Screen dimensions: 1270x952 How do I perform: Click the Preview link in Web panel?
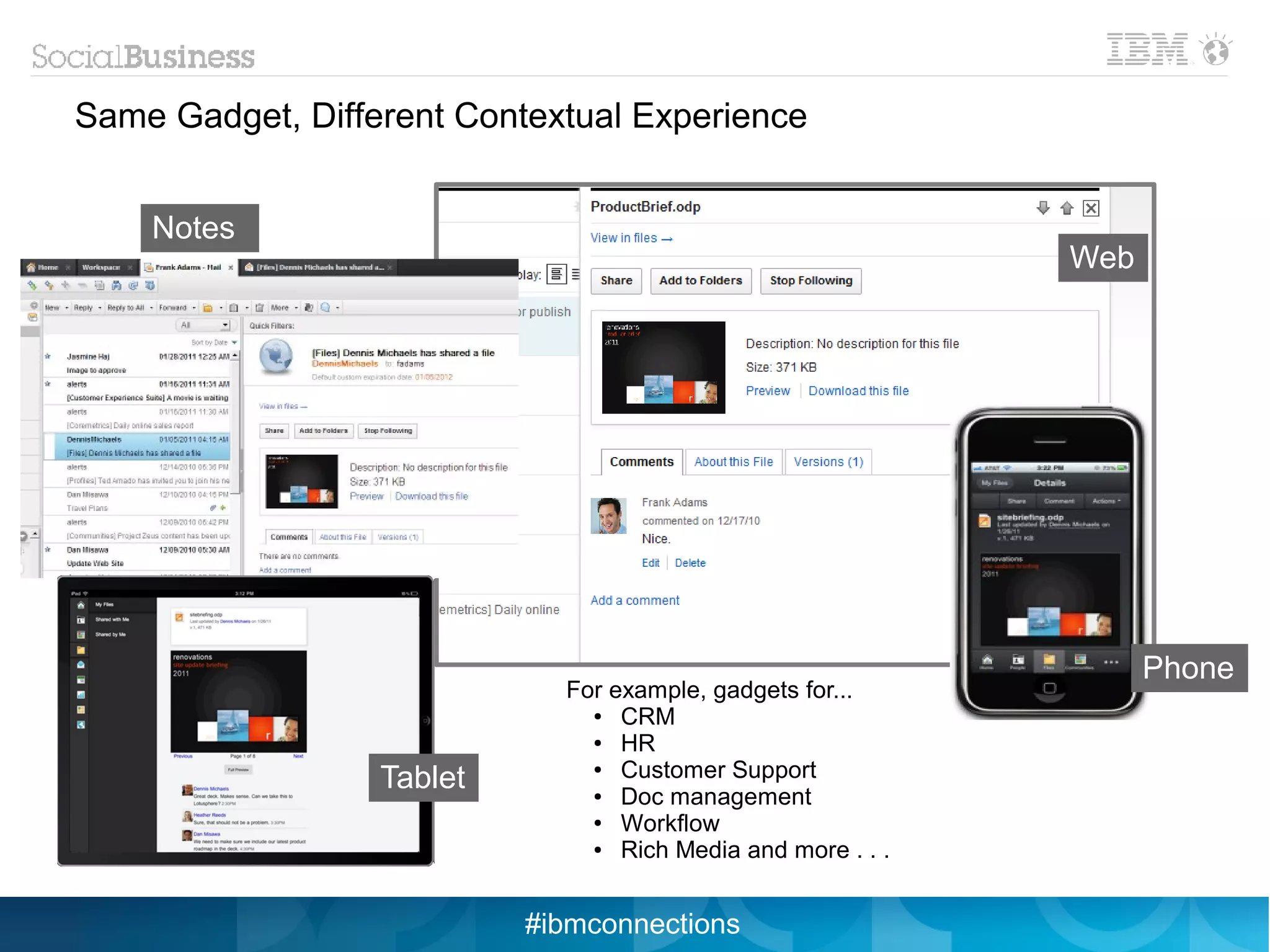768,391
